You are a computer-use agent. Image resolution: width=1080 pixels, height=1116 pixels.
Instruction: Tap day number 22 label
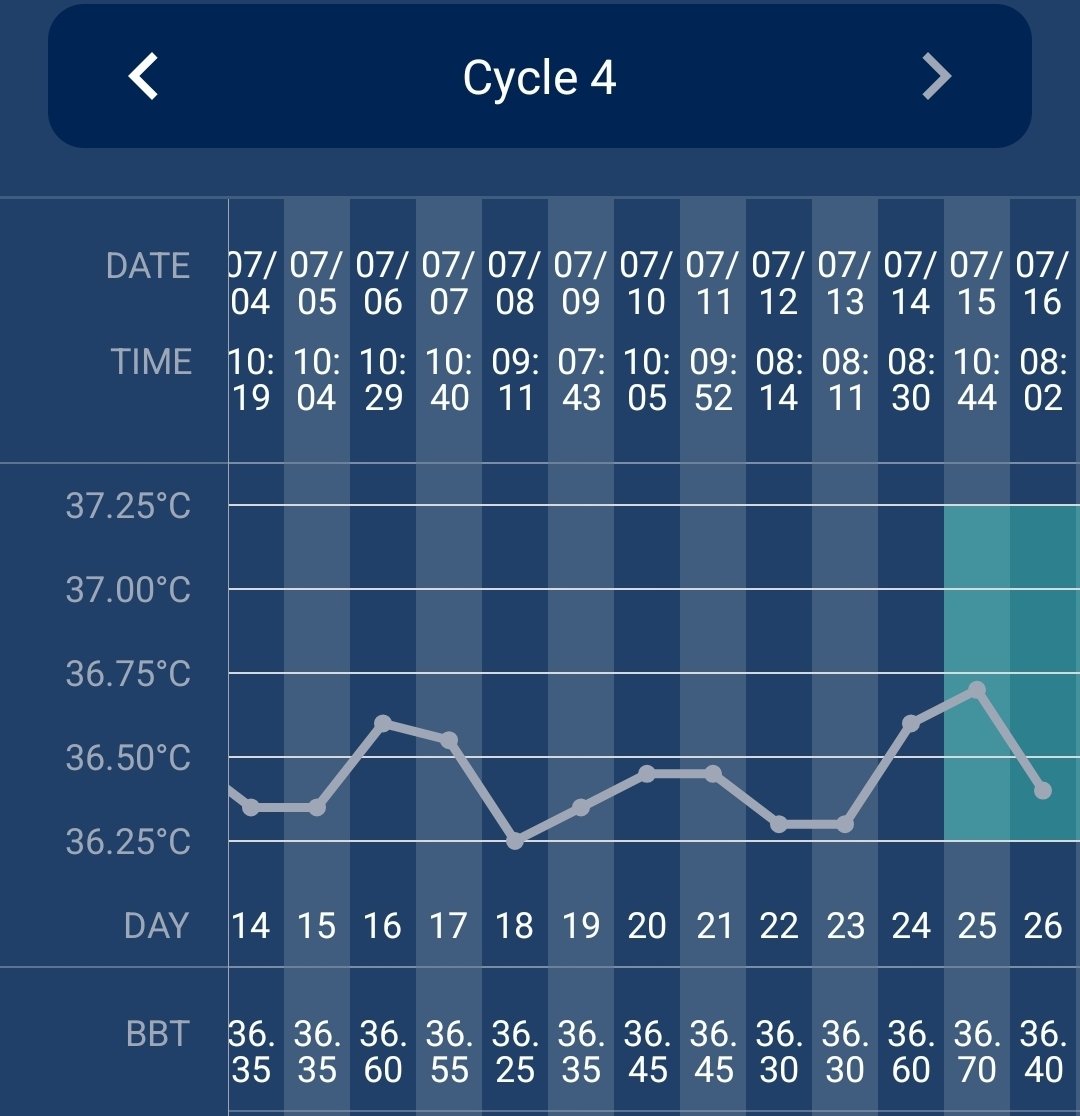pos(779,926)
